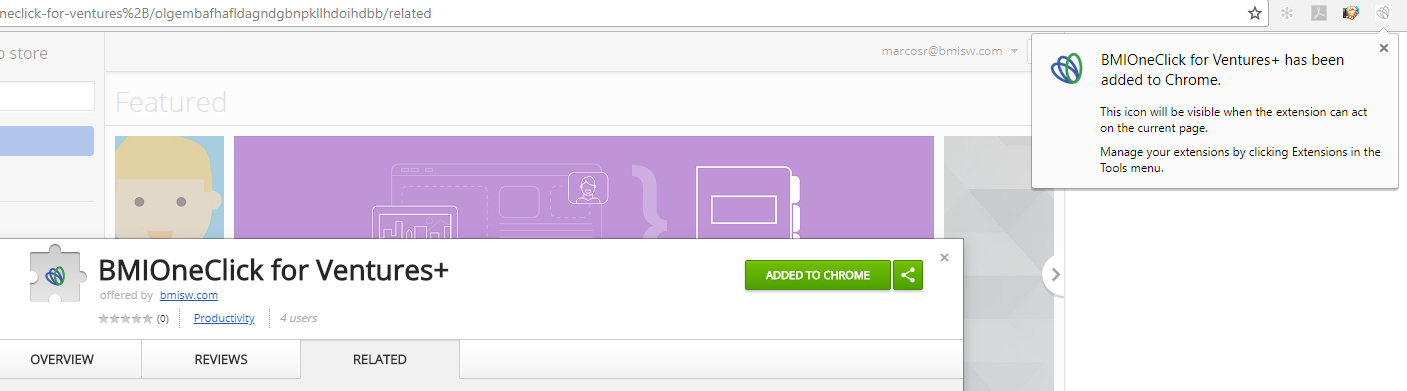Click the store search input field
The image size is (1407, 391).
47,96
